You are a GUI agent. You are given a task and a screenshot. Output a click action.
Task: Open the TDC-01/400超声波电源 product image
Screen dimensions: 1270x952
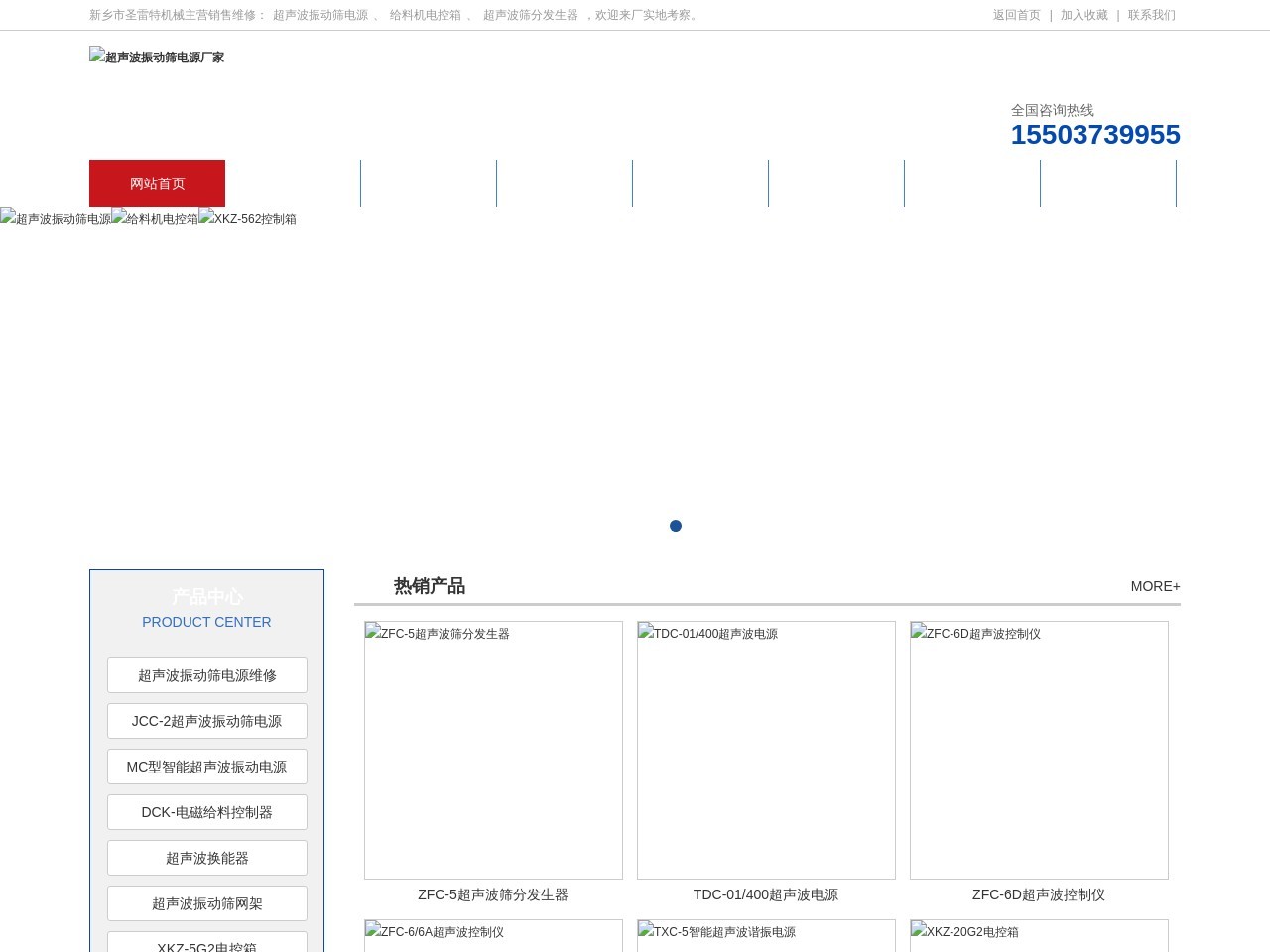click(x=766, y=750)
